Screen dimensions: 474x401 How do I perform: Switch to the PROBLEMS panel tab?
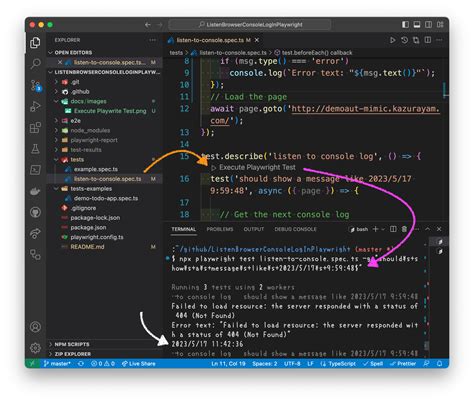(x=220, y=229)
